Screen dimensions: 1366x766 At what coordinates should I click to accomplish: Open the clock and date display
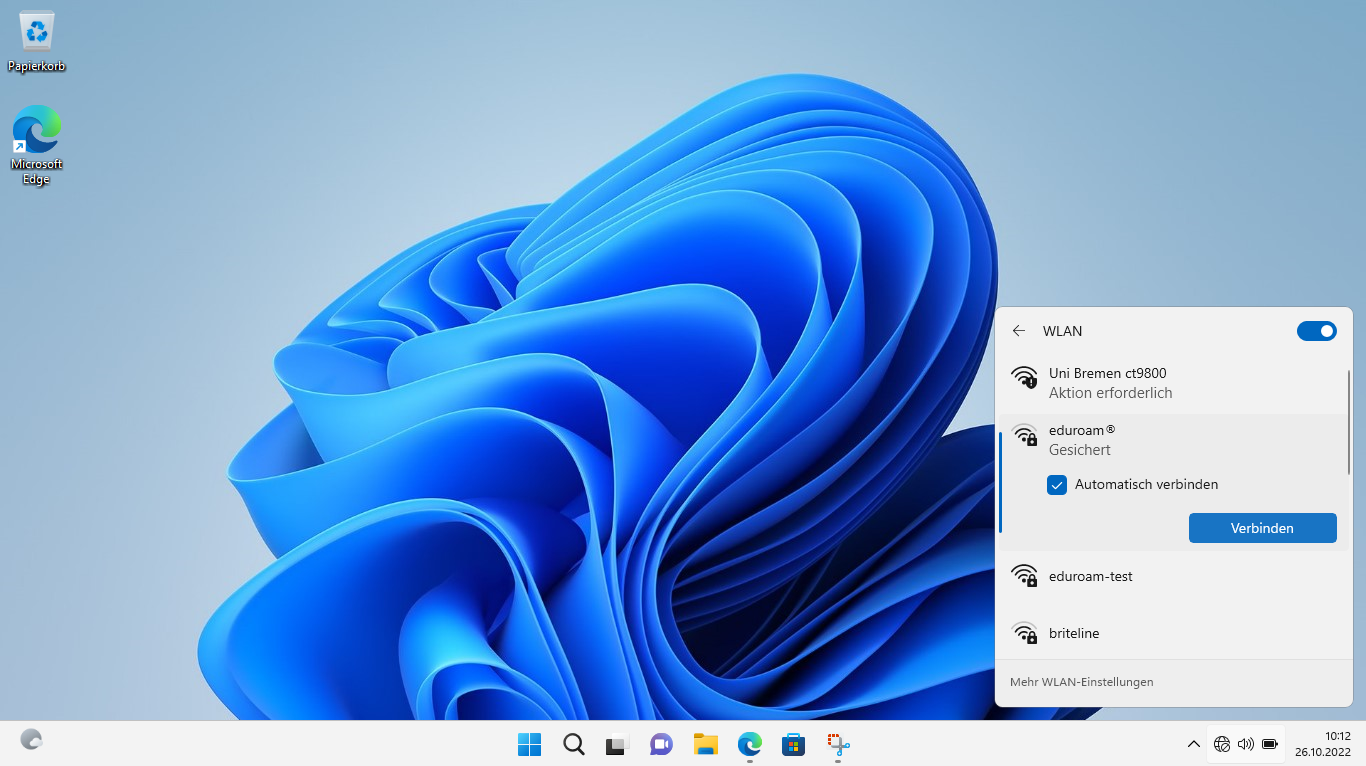point(1323,744)
